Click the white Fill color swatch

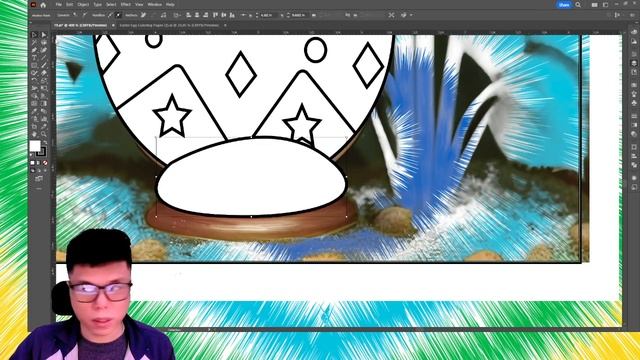[35, 145]
